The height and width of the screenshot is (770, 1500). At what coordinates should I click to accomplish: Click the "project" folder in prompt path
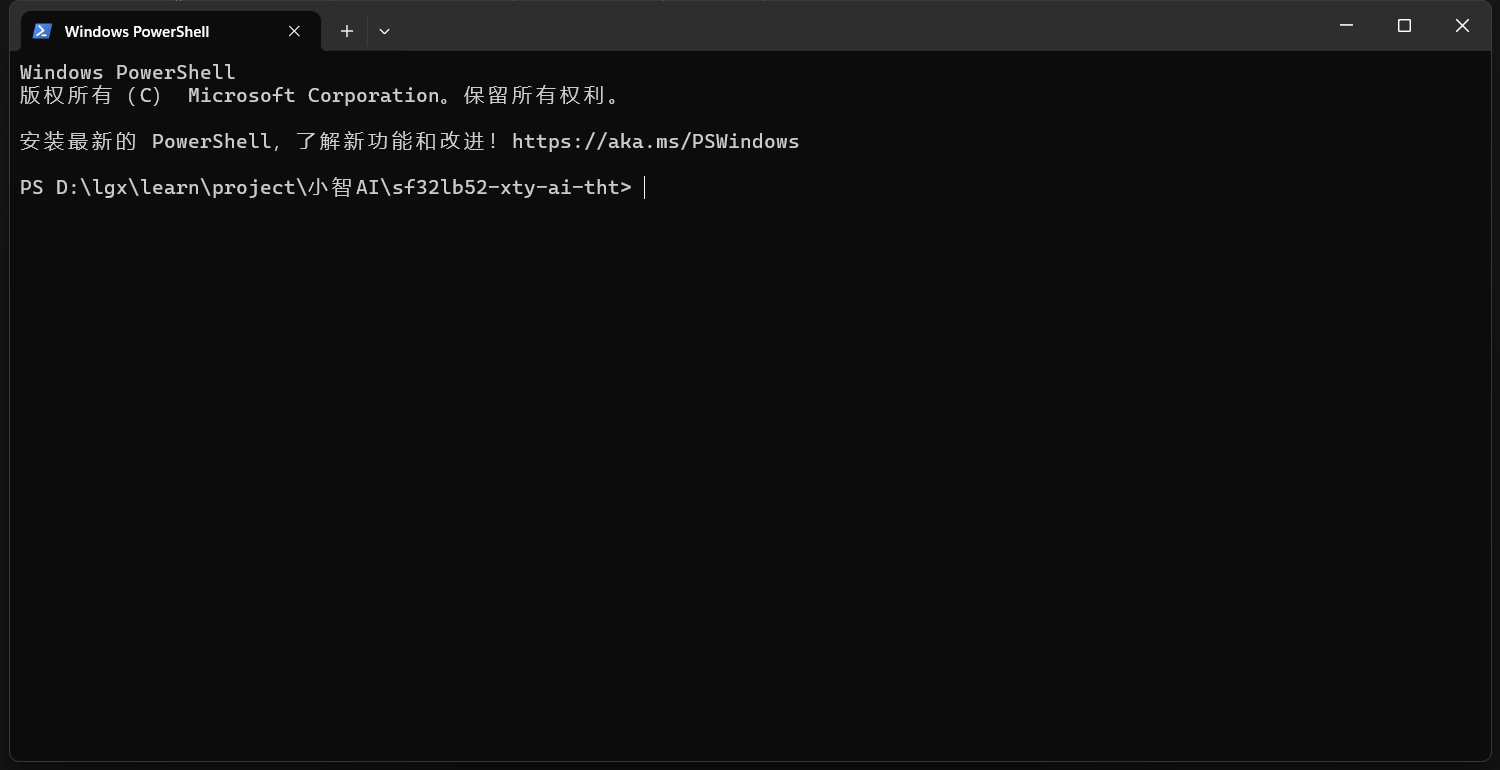254,187
